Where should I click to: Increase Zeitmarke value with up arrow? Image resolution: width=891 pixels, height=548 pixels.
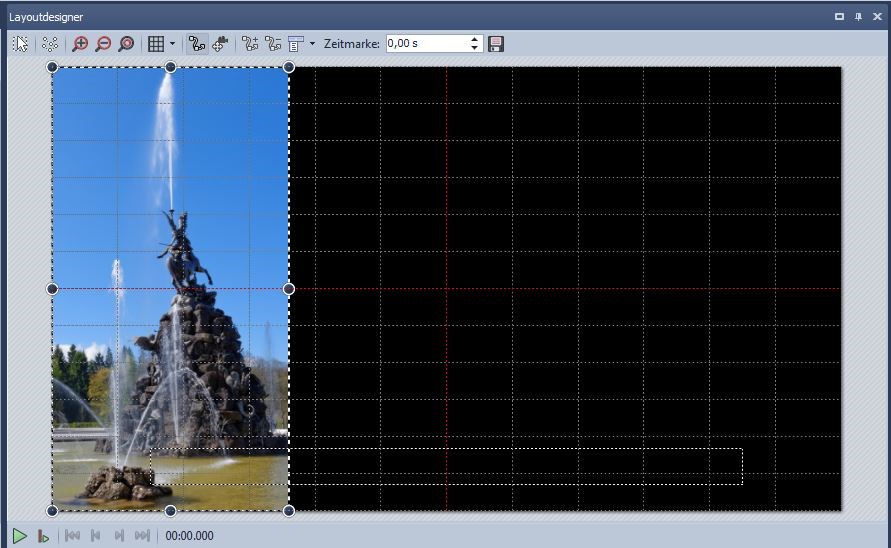(x=475, y=40)
